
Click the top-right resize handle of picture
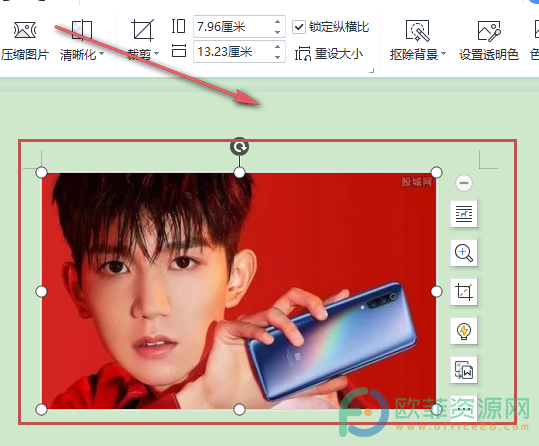[x=437, y=172]
